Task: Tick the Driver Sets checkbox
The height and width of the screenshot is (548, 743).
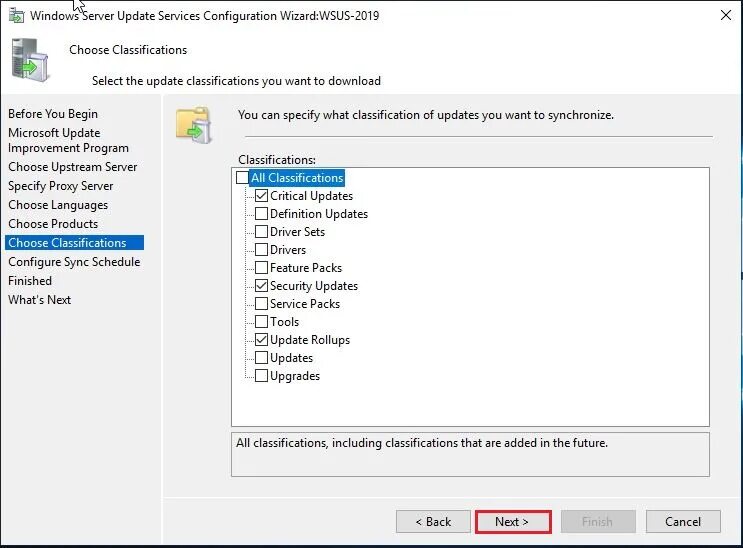Action: pyautogui.click(x=261, y=232)
